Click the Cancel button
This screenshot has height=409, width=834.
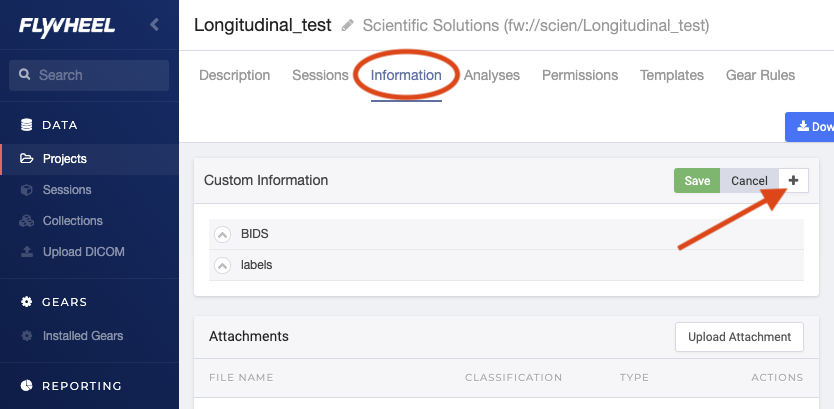pyautogui.click(x=749, y=180)
